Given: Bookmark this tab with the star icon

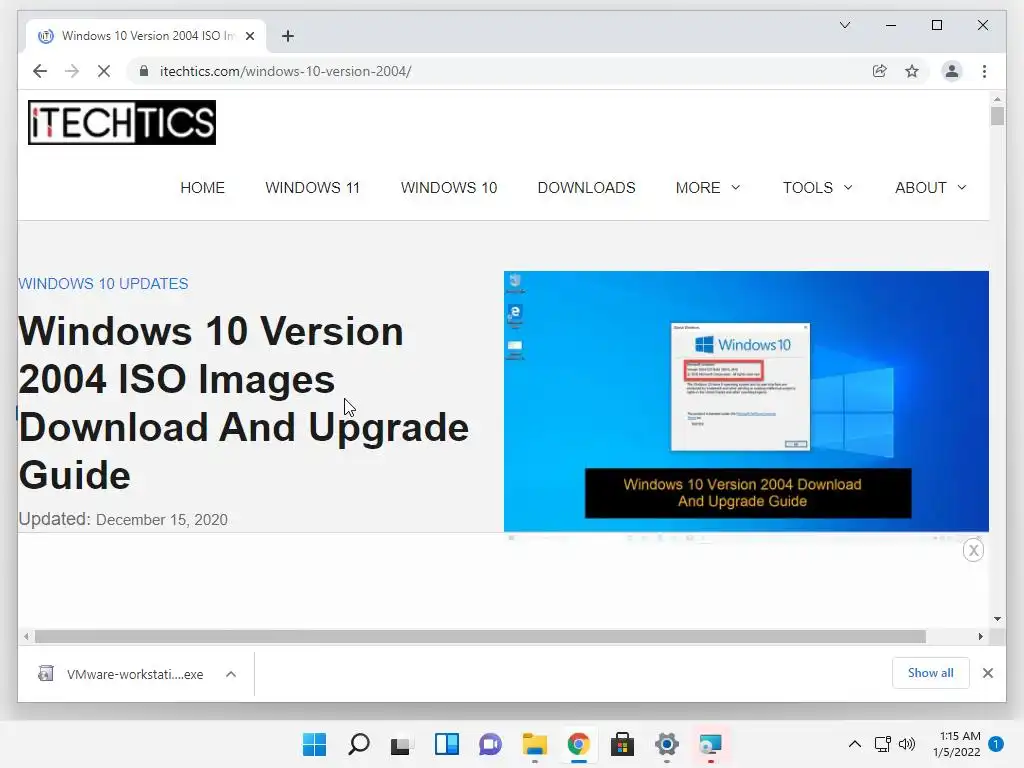Looking at the screenshot, I should click(912, 71).
